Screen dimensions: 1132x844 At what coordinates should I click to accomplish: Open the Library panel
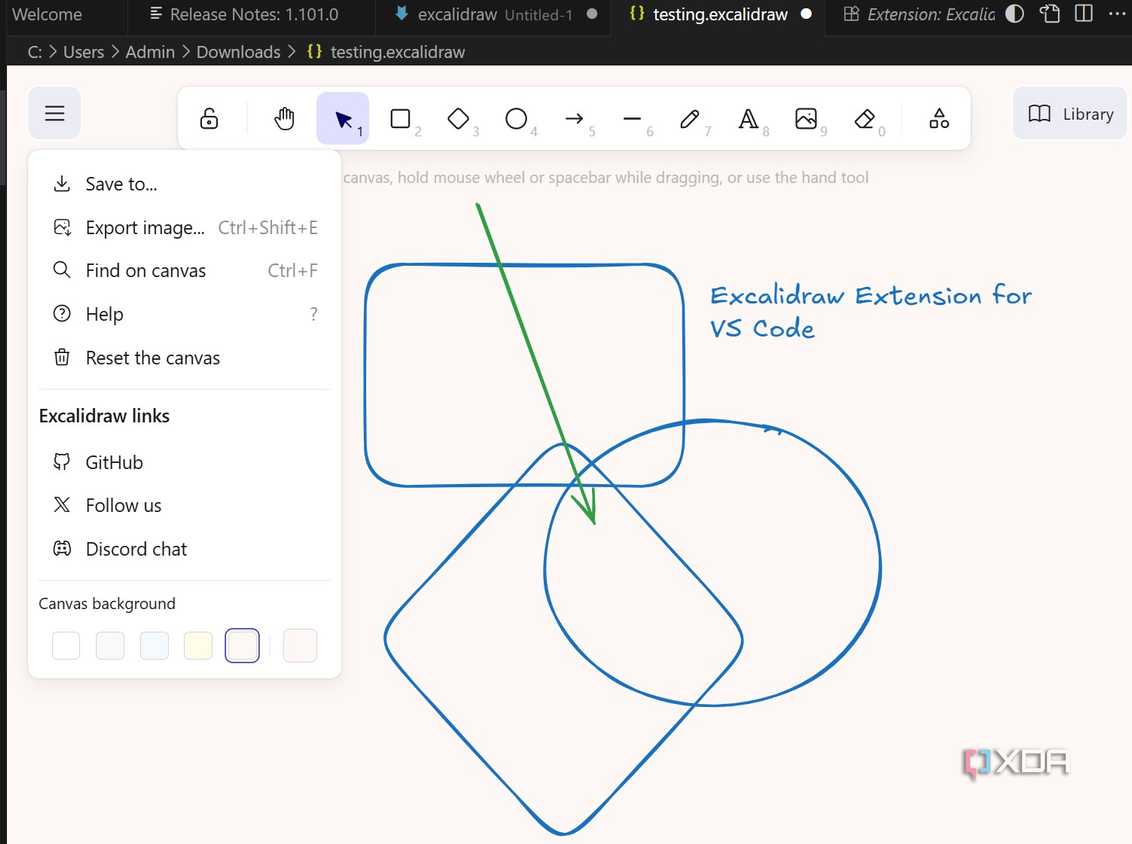click(1070, 113)
